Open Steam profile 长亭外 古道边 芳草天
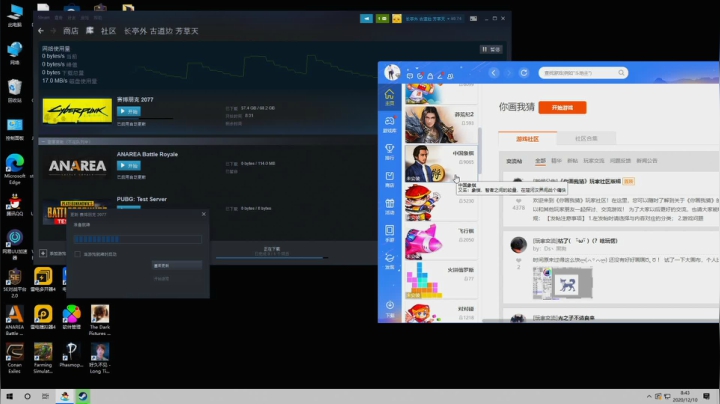Screen dimensions: 720x404 click(x=161, y=31)
